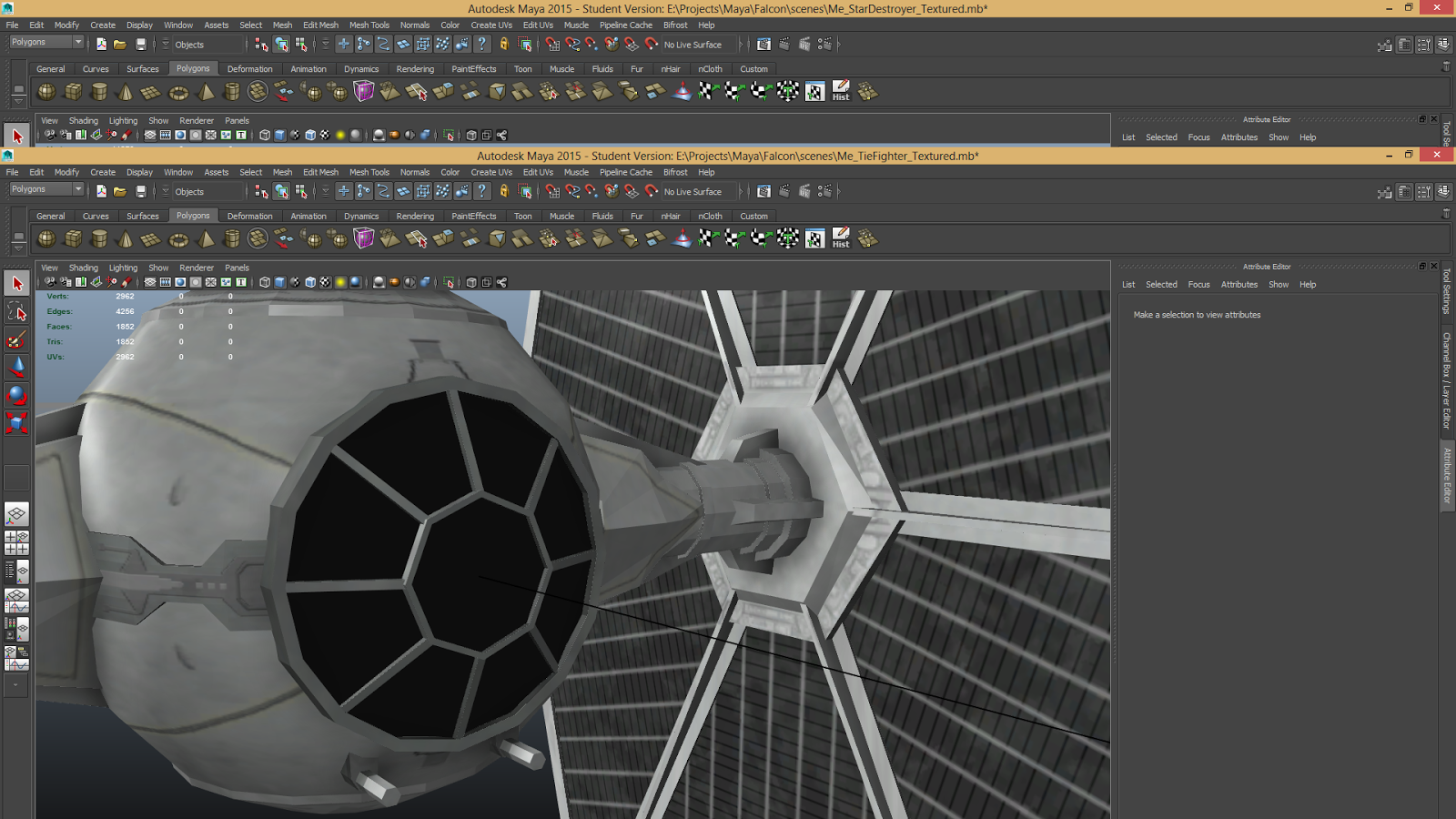This screenshot has height=819, width=1456.
Task: Open the Objects selection mask field in TieFighter window
Action: click(210, 192)
